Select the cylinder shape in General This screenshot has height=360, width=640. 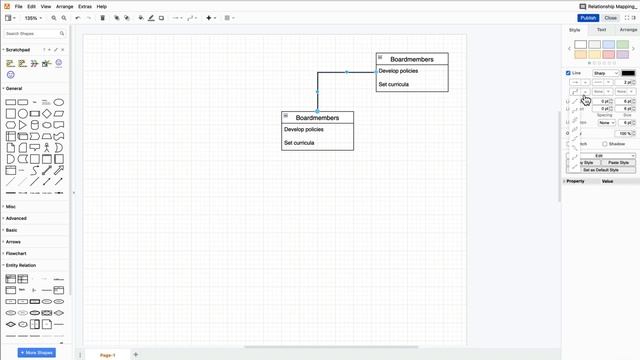35,125
